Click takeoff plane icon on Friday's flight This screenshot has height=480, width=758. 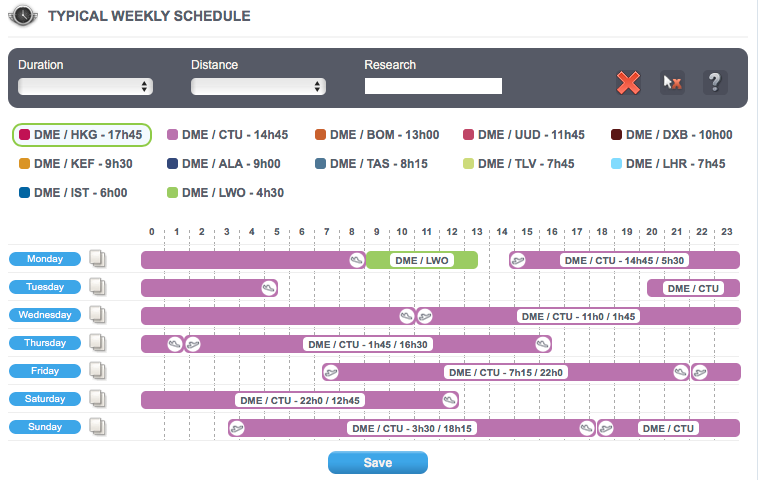coord(331,372)
